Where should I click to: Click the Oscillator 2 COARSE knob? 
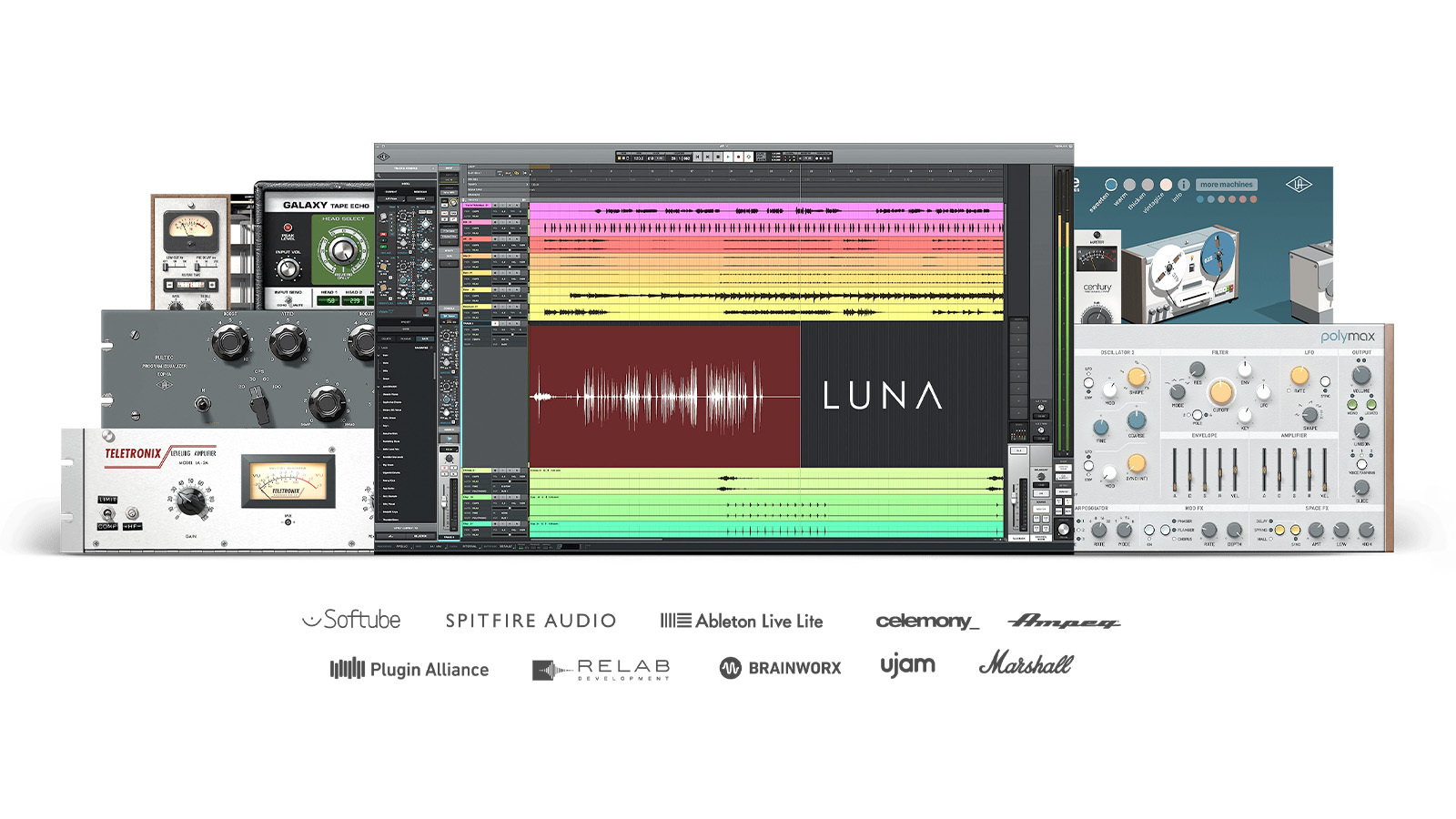(x=1137, y=420)
